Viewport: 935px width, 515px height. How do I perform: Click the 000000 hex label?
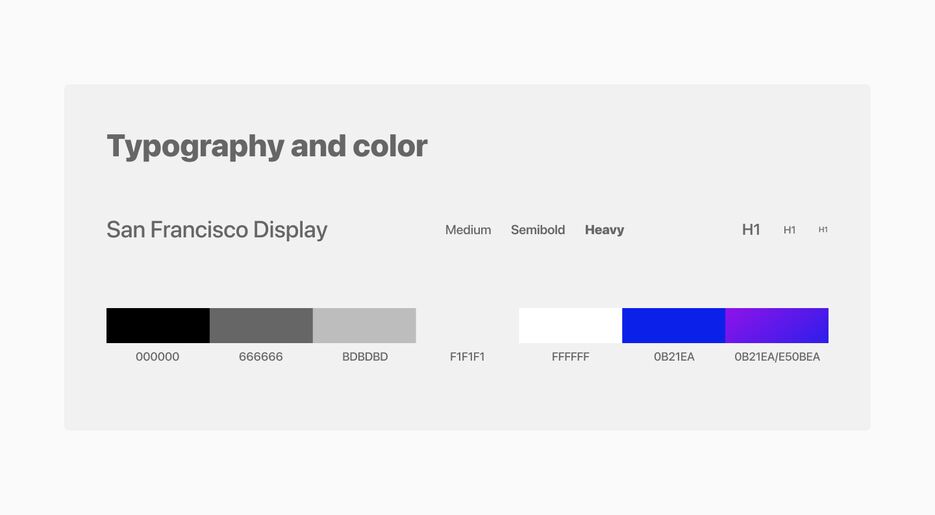tap(157, 356)
